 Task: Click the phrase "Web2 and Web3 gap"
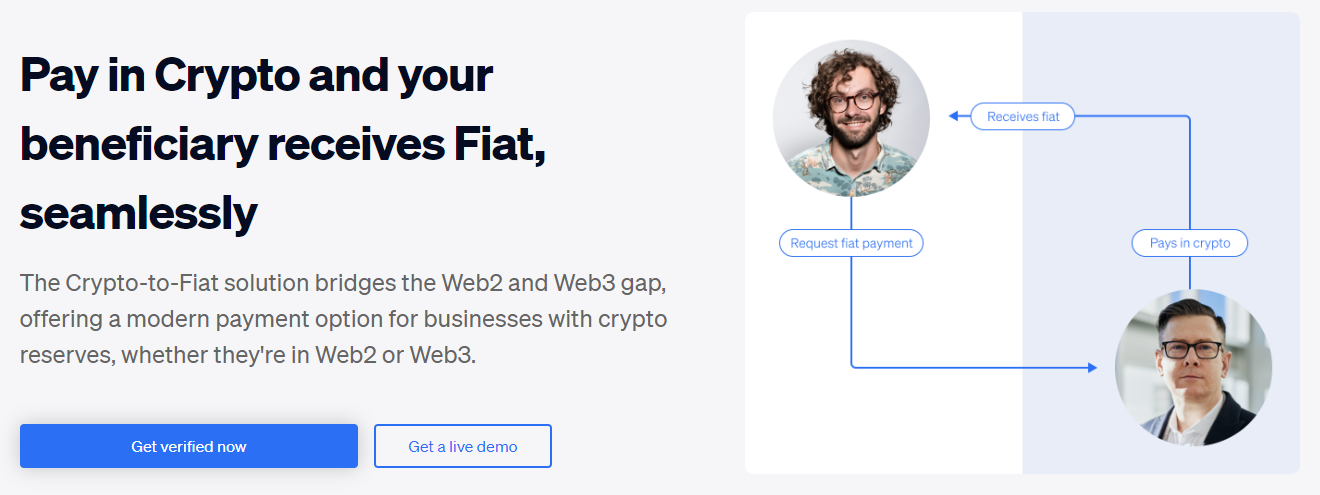(552, 282)
